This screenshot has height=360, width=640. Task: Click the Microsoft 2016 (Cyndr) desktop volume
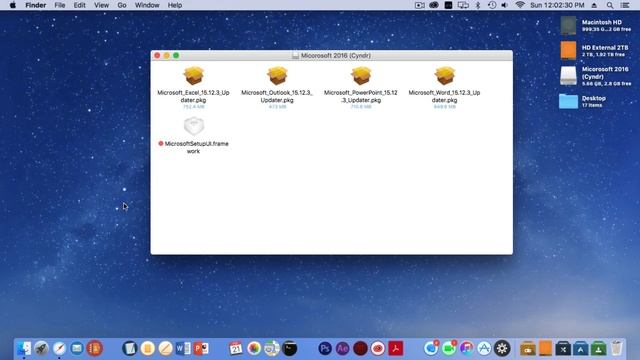568,76
